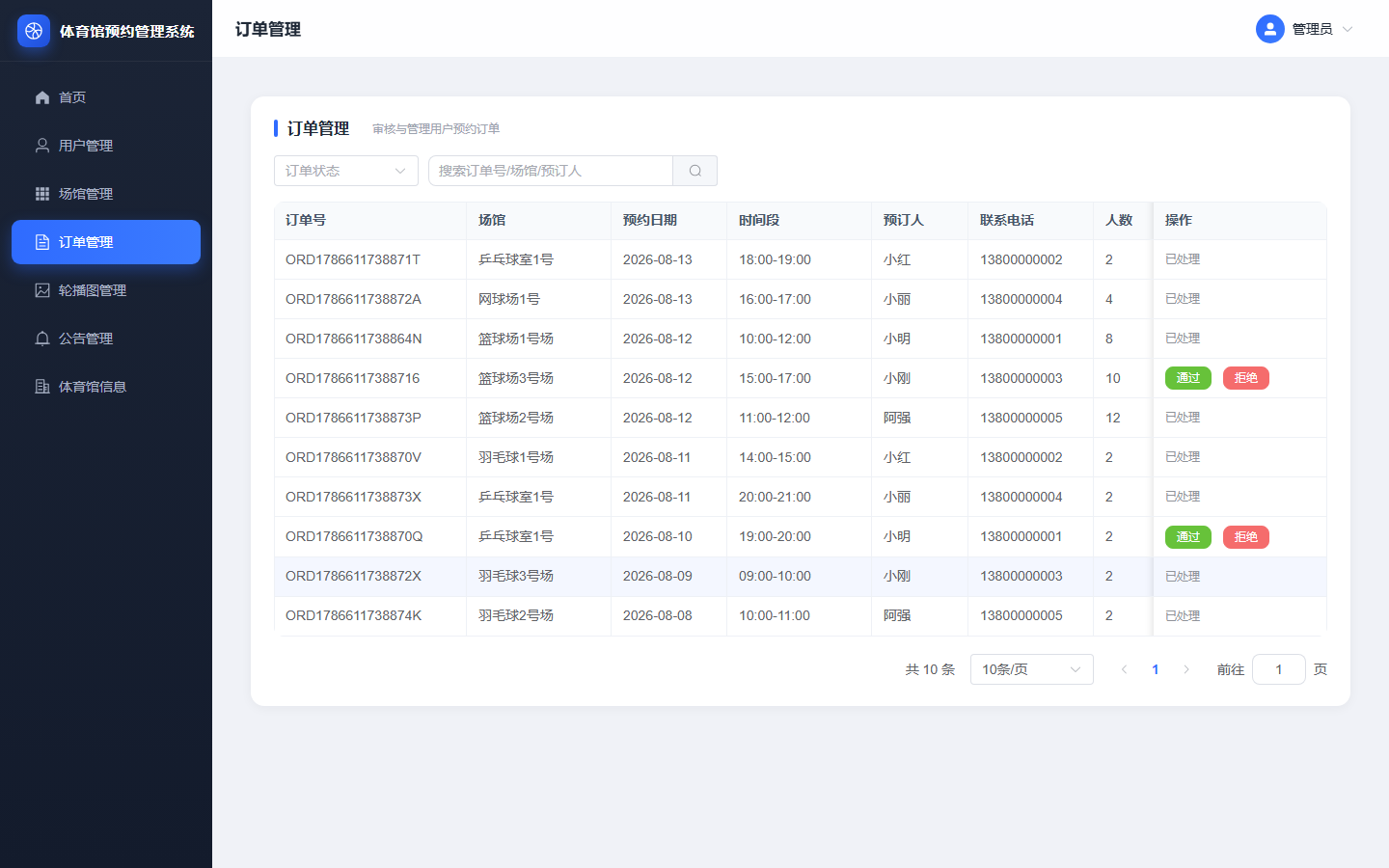Click the picture icon beside 轮播图管理
Image resolution: width=1389 pixels, height=868 pixels.
click(x=42, y=290)
